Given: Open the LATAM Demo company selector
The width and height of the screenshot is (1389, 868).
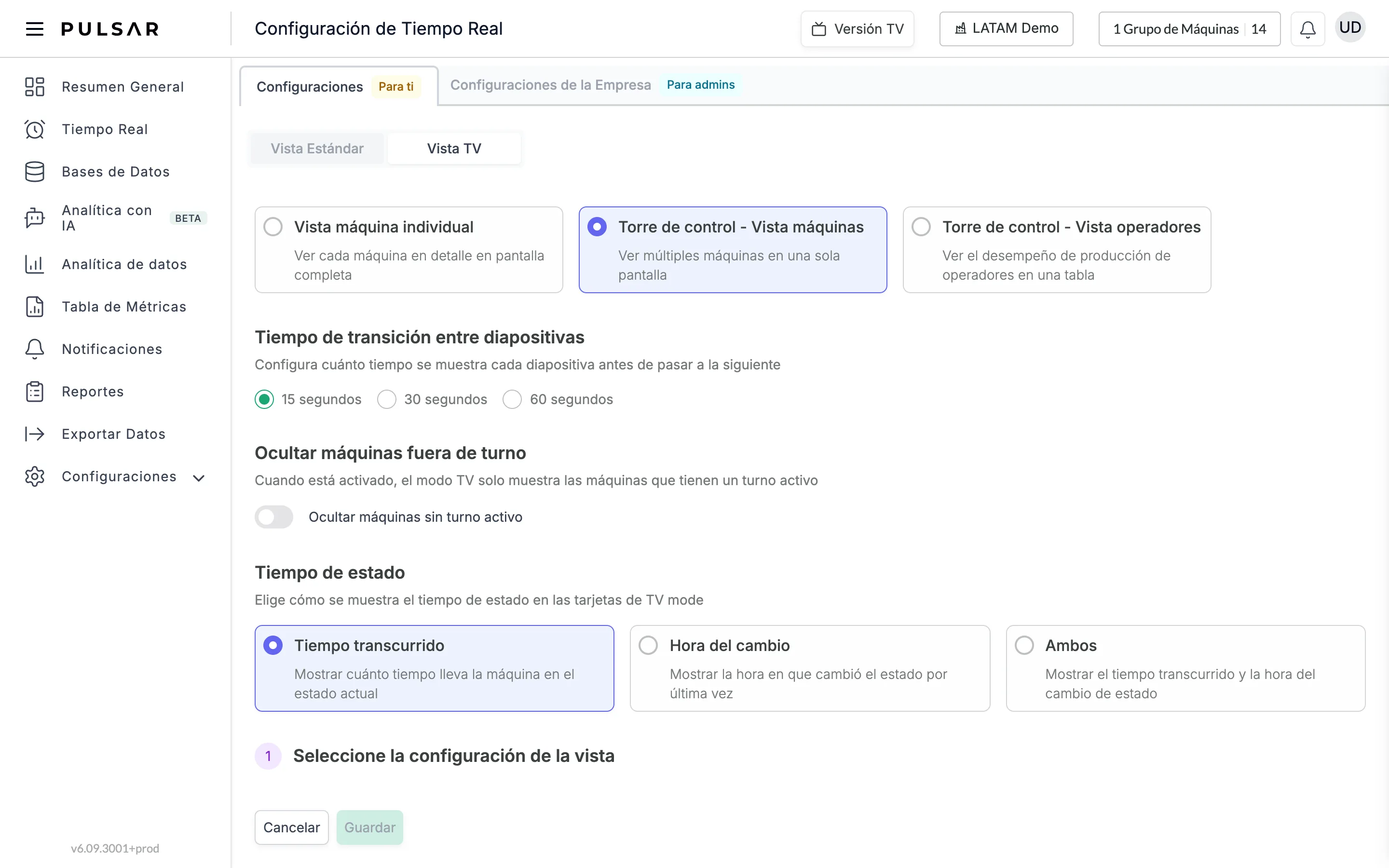Looking at the screenshot, I should click(x=1006, y=29).
